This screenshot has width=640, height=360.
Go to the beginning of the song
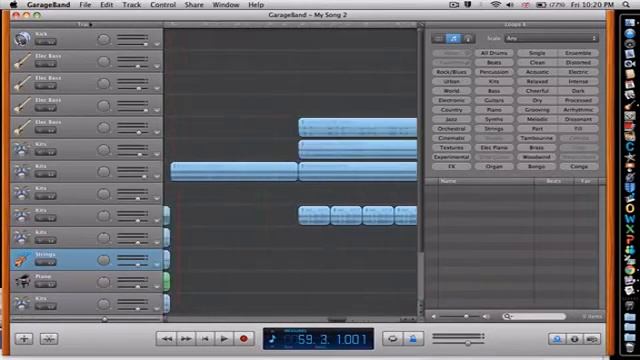pyautogui.click(x=205, y=339)
